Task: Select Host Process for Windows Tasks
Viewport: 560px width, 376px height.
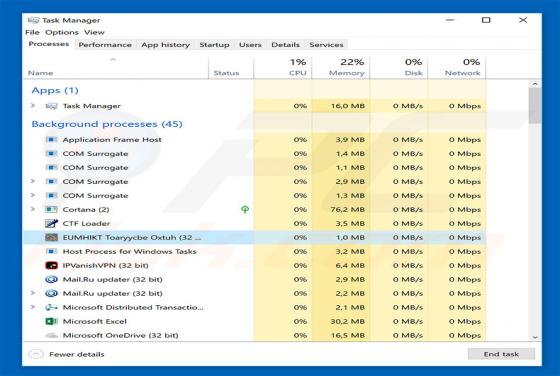Action: click(255, 251)
